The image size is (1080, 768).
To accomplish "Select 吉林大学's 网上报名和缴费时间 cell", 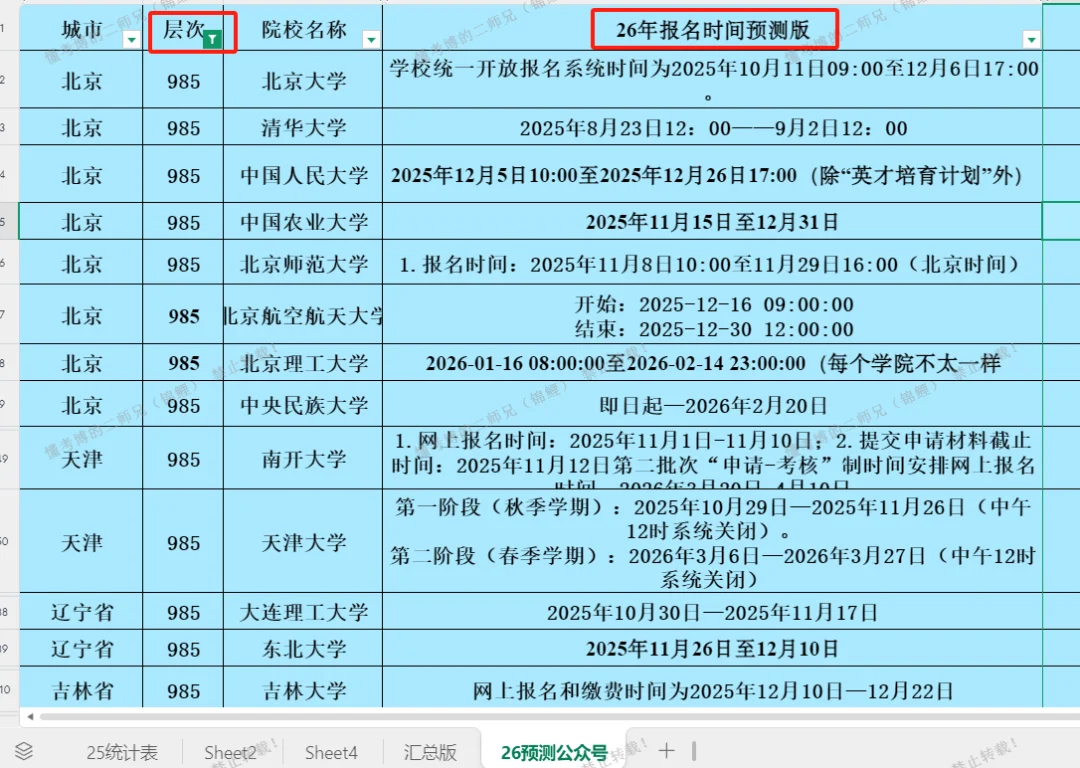I will click(x=712, y=689).
